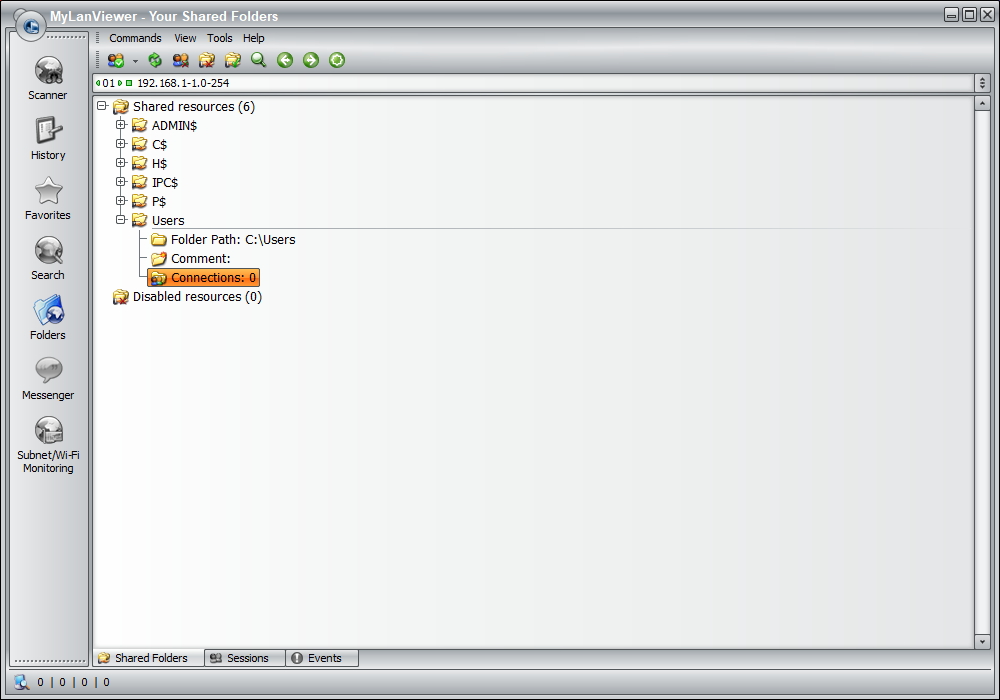1000x700 pixels.
Task: Open the Commands menu
Action: (135, 38)
